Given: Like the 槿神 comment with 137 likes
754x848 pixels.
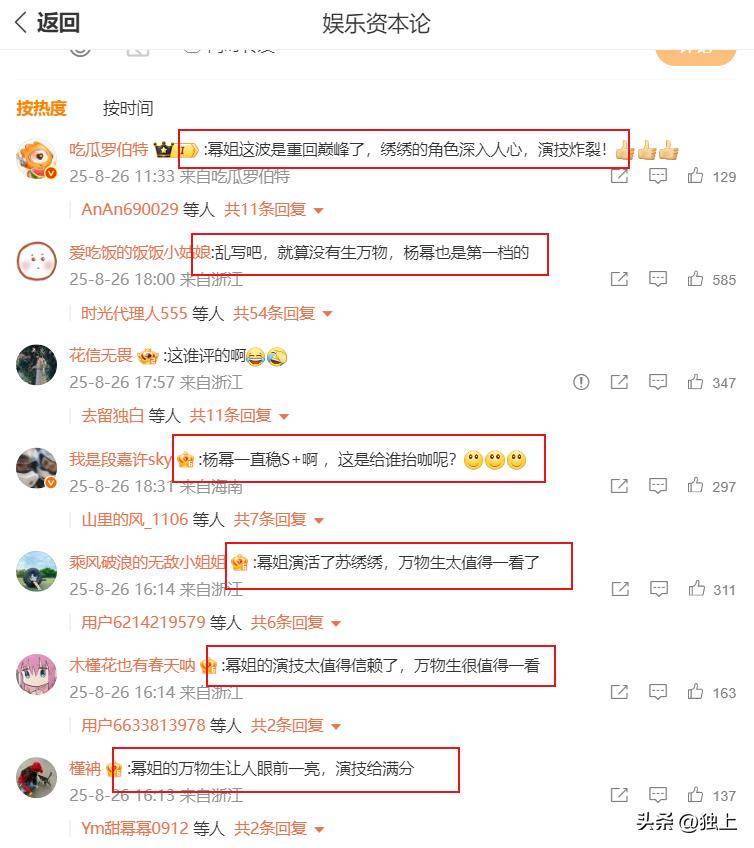Looking at the screenshot, I should click(x=695, y=794).
